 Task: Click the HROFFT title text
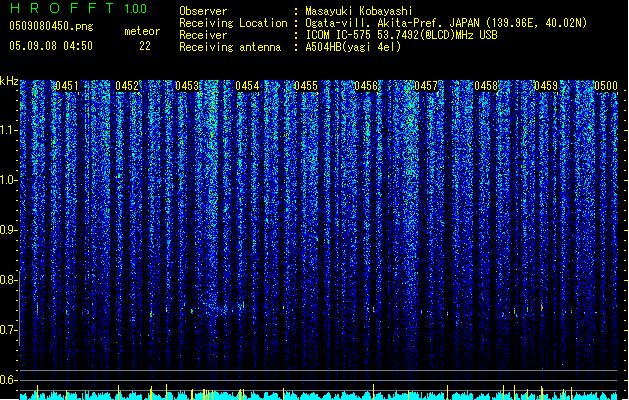(62, 8)
